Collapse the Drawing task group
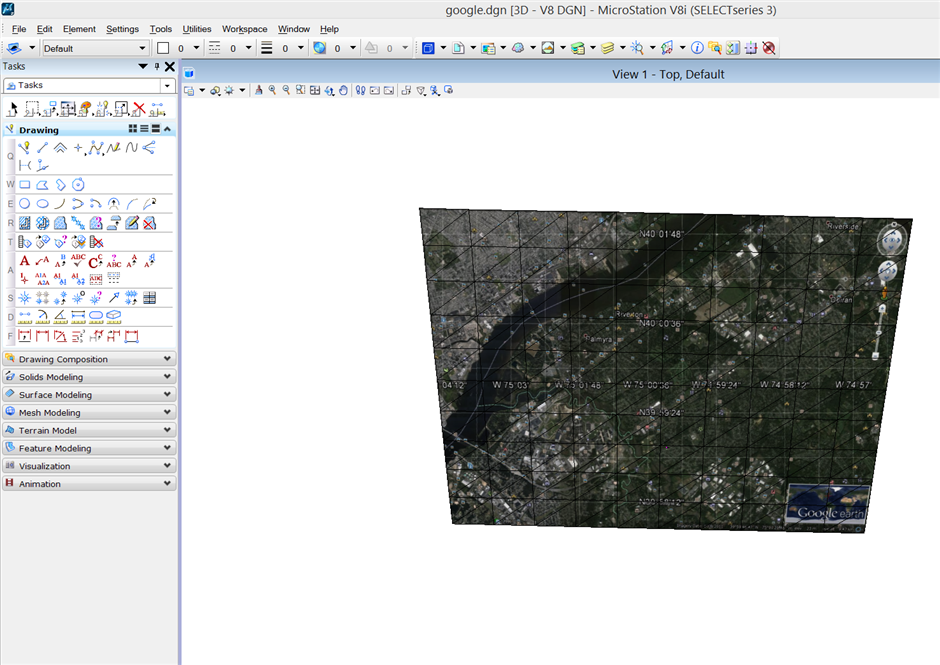 coord(168,129)
